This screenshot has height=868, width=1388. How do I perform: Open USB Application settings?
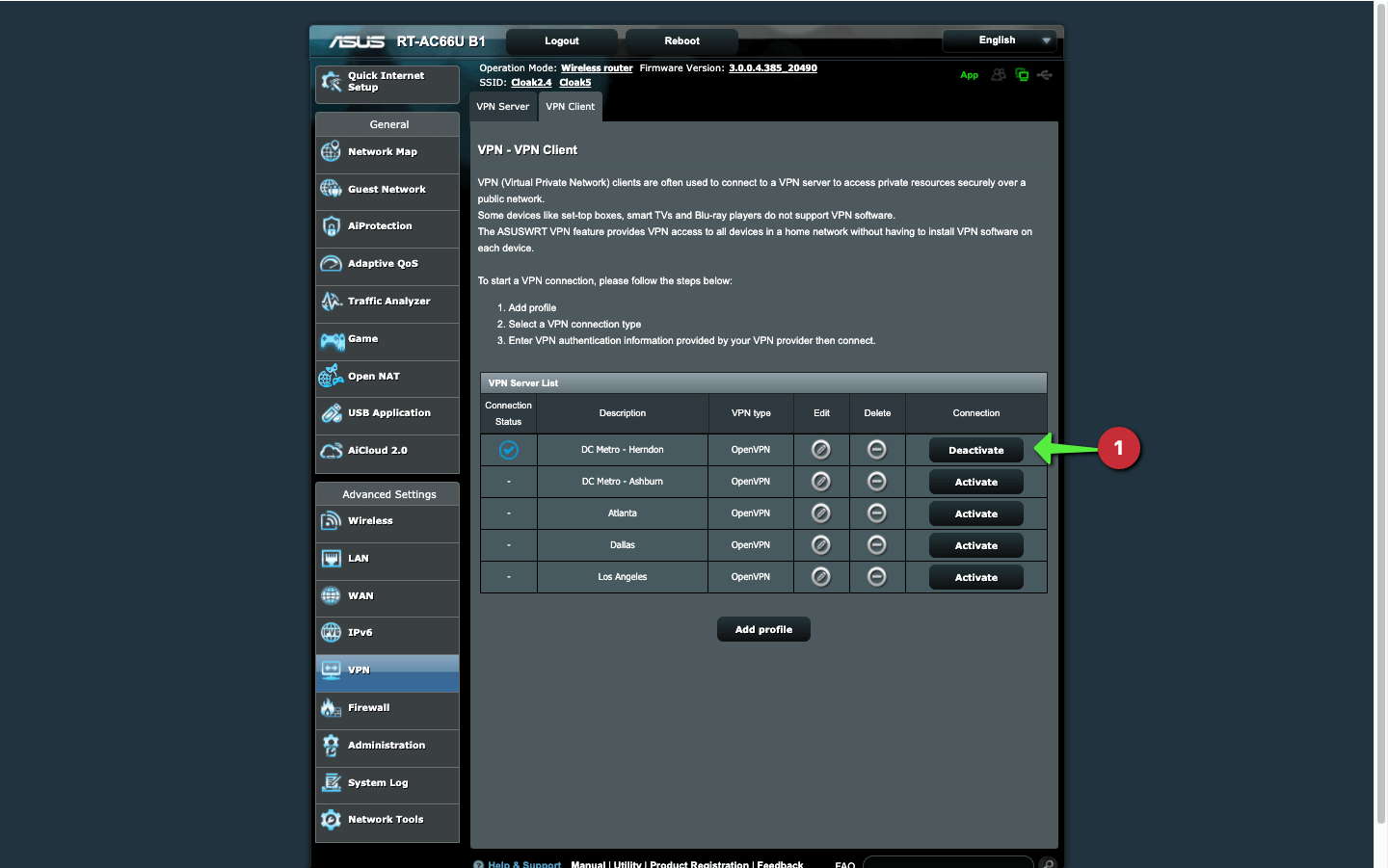point(387,413)
